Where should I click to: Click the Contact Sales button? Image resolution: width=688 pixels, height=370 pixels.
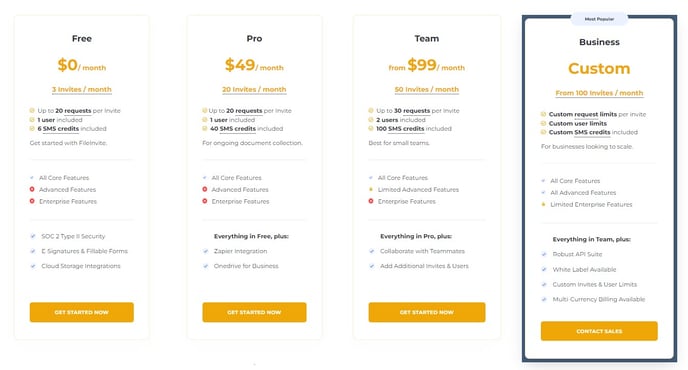[599, 331]
